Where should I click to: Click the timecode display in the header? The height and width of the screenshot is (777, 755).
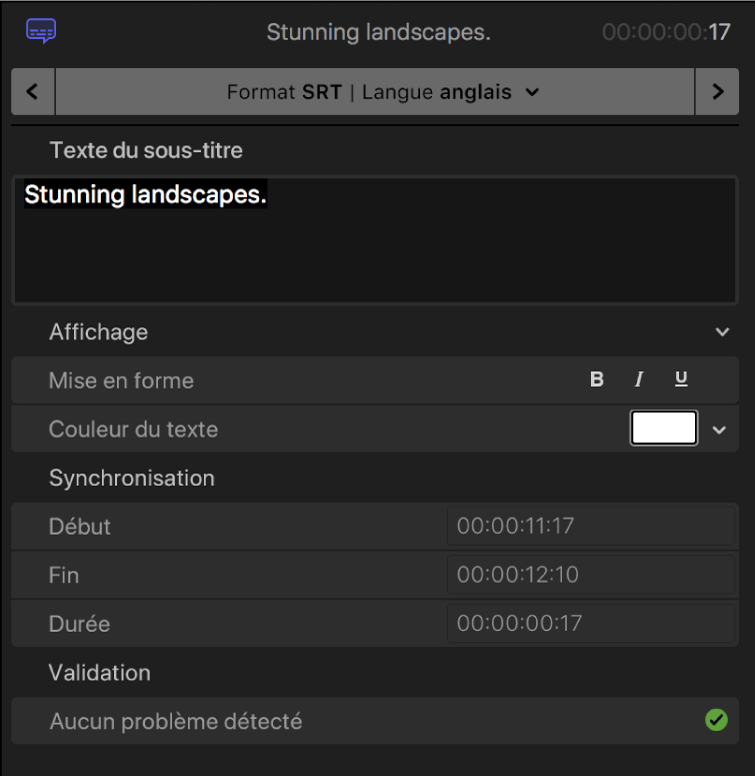[666, 33]
